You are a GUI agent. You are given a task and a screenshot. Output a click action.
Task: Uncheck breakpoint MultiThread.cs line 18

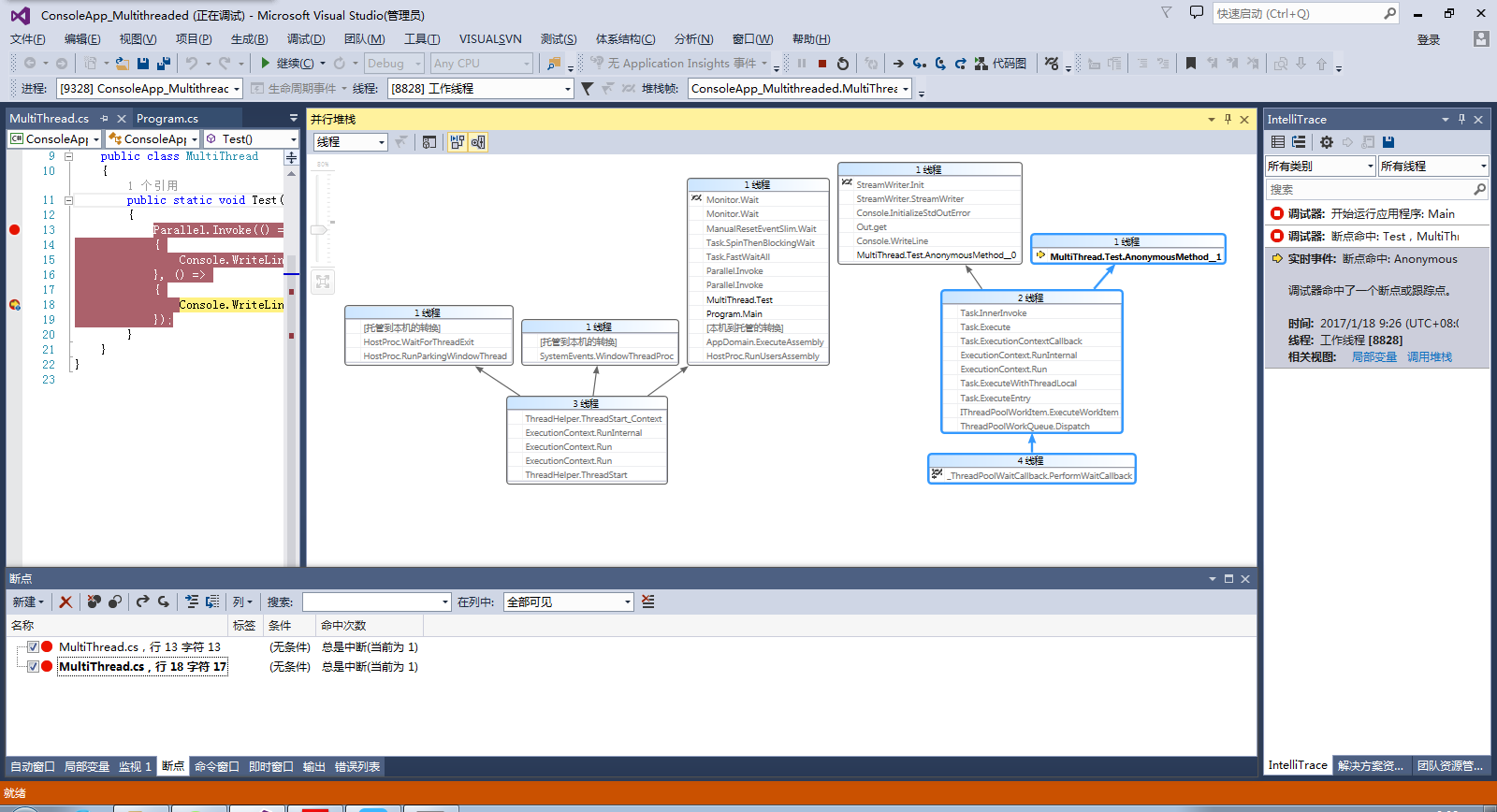coord(33,666)
